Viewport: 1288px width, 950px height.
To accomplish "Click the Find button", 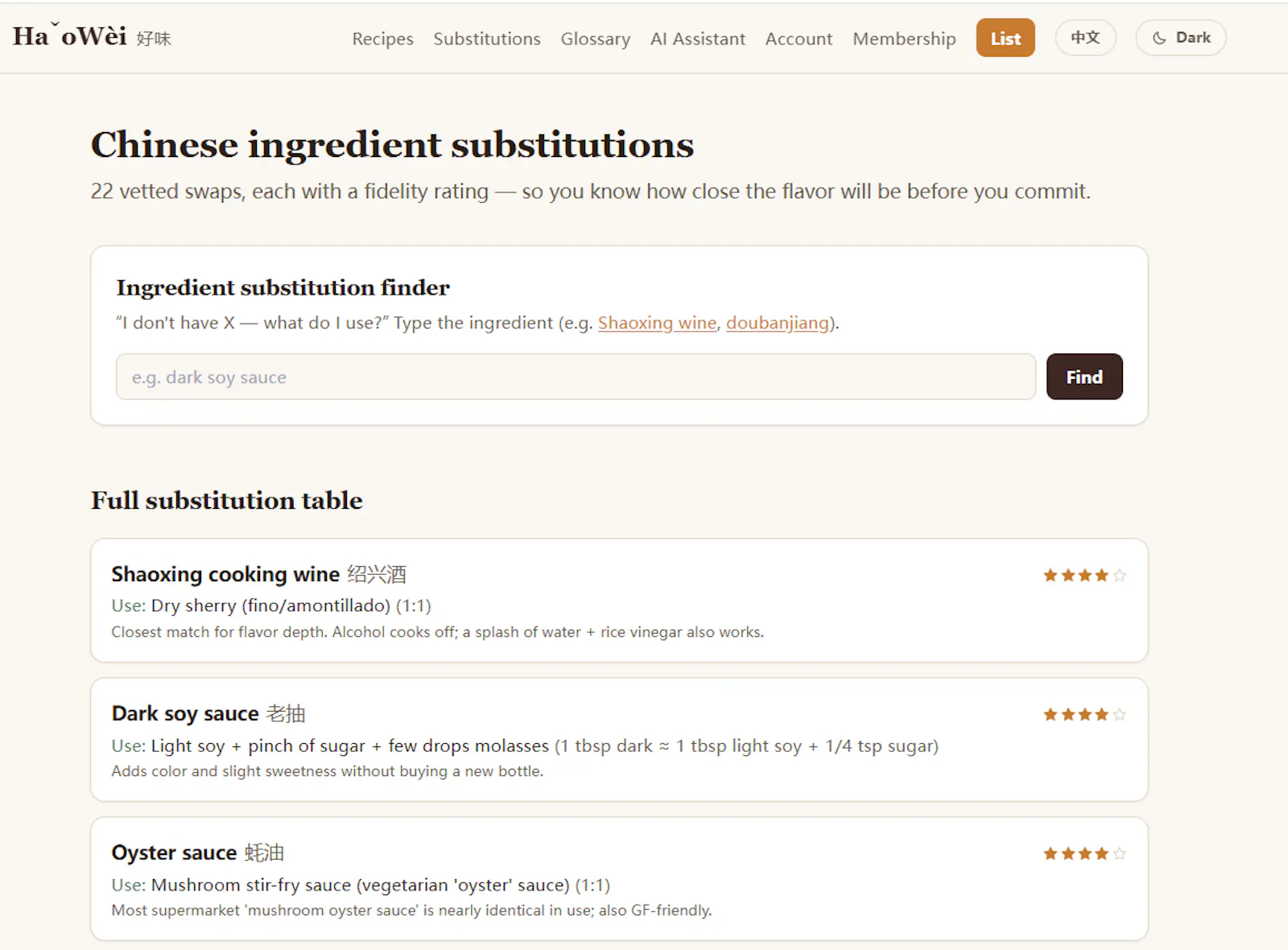I will [1084, 377].
